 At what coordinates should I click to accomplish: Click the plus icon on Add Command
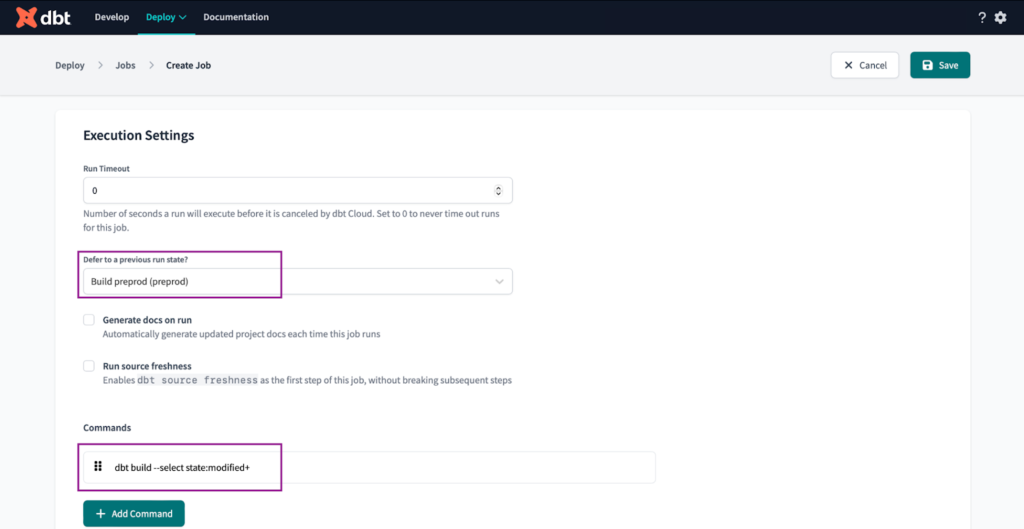(x=101, y=513)
